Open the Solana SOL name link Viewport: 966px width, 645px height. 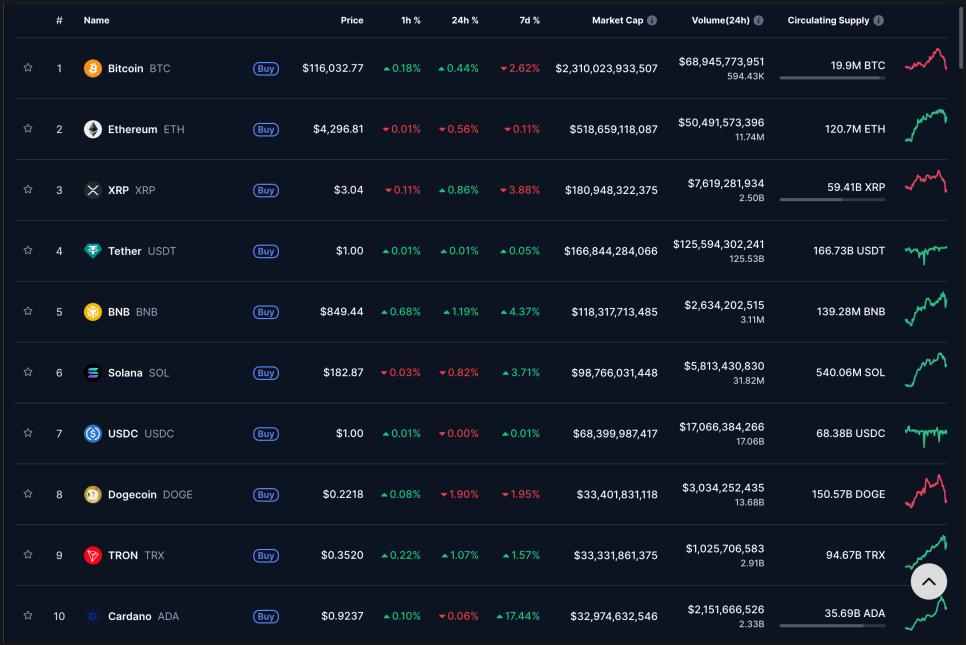coord(139,373)
